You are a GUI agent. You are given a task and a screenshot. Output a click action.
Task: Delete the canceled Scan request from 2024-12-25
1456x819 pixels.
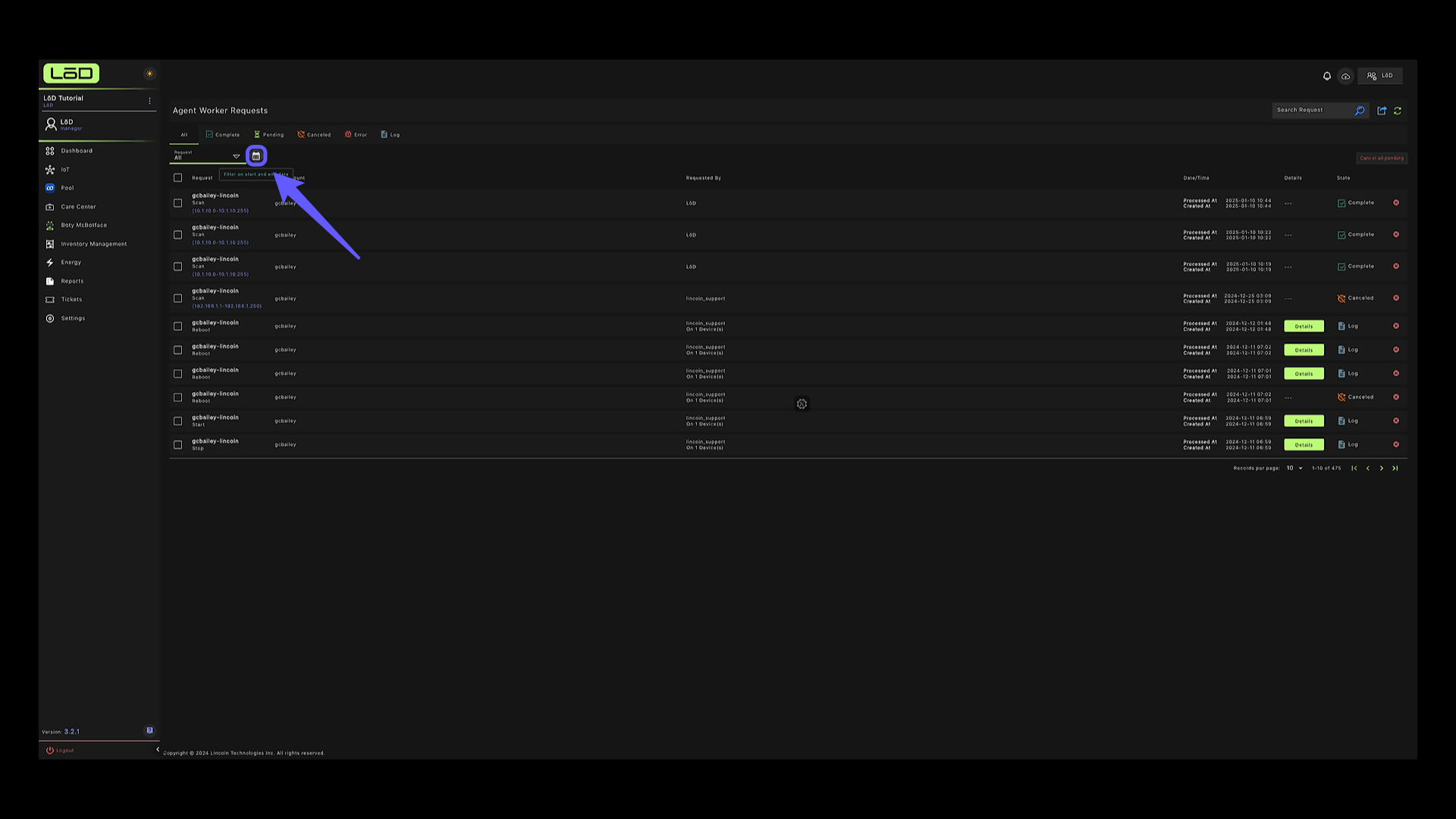click(1396, 298)
